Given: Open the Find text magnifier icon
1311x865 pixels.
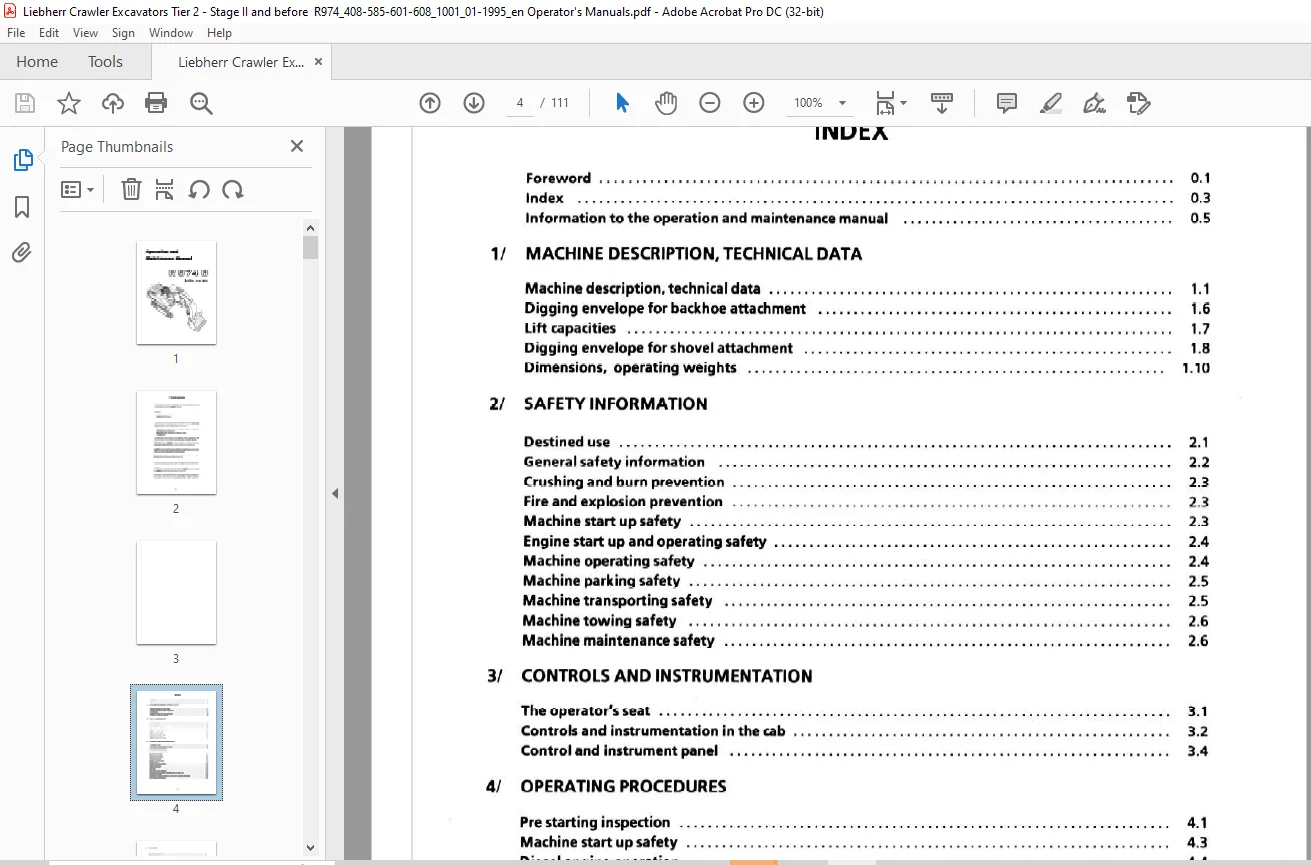Looking at the screenshot, I should (201, 103).
